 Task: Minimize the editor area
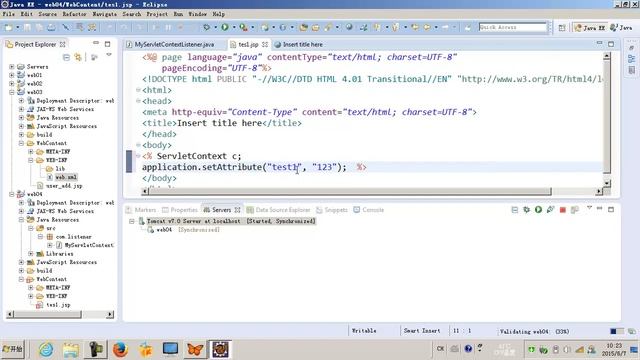[x=599, y=43]
